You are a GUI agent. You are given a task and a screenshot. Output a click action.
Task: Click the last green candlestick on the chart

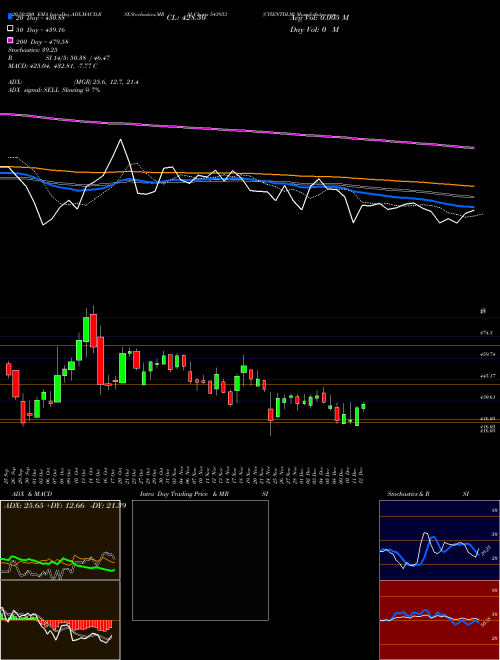click(x=363, y=406)
